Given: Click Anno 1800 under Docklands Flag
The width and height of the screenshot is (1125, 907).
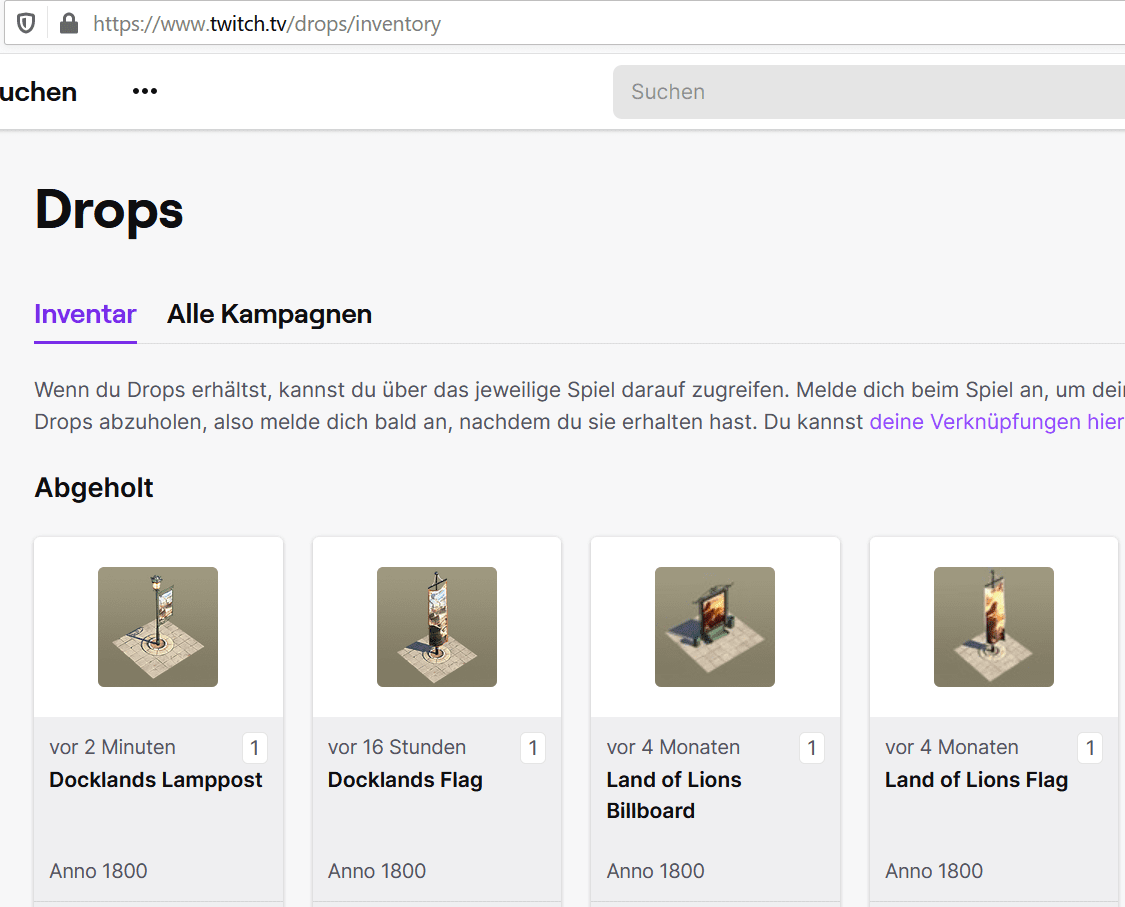Looking at the screenshot, I should pyautogui.click(x=377, y=871).
